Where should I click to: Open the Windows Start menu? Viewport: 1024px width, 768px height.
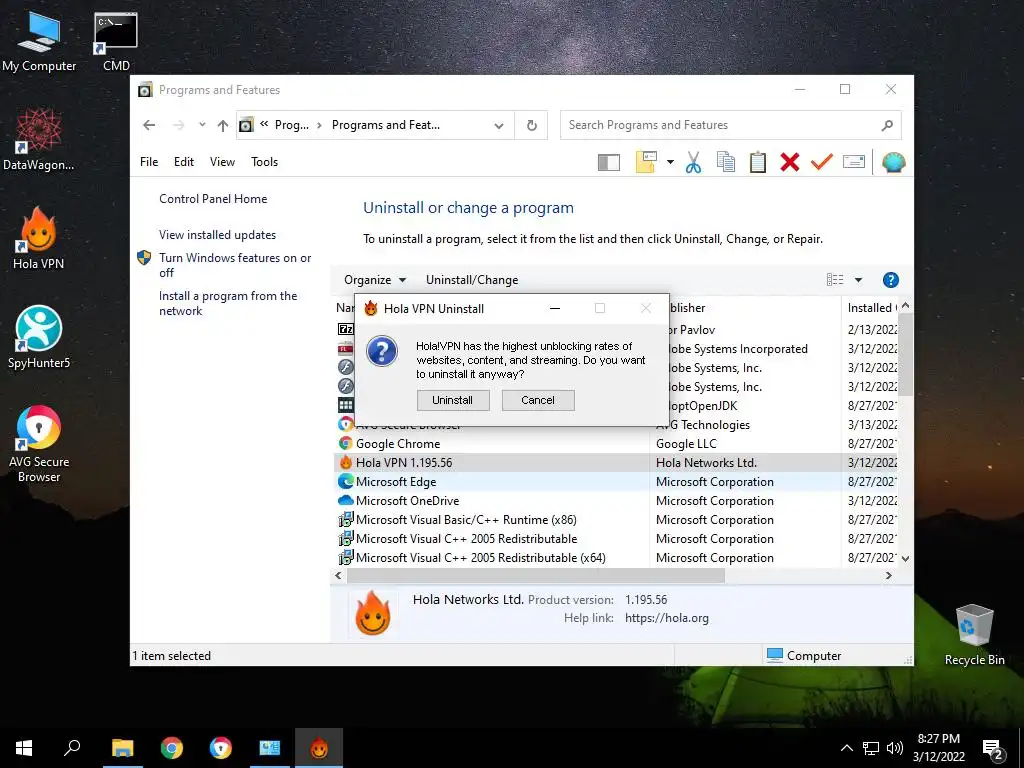(24, 748)
